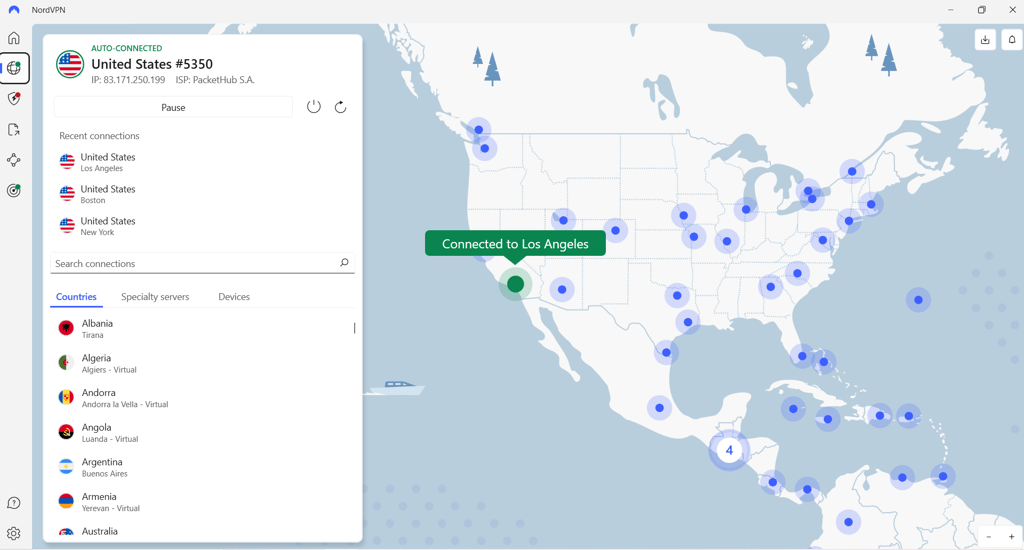Click the Bermuda server dot in the Atlantic
Image resolution: width=1024 pixels, height=550 pixels.
point(918,300)
